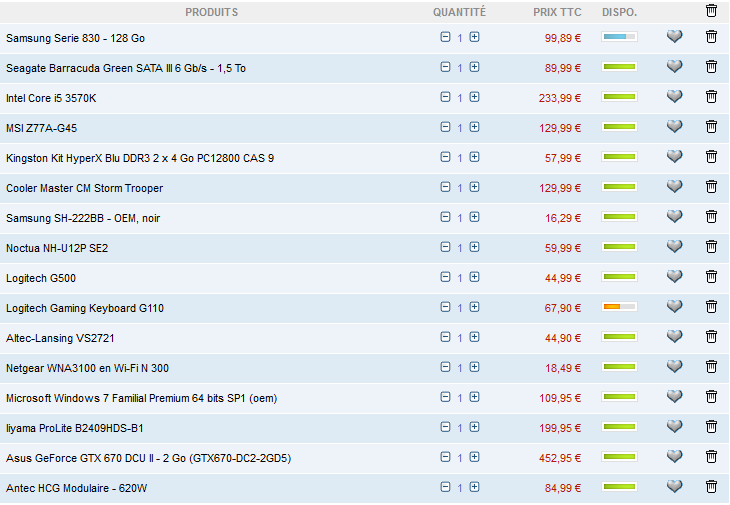Remove MSI Z77A-G45 using its trash icon
Screen dimensions: 730x505
[711, 127]
